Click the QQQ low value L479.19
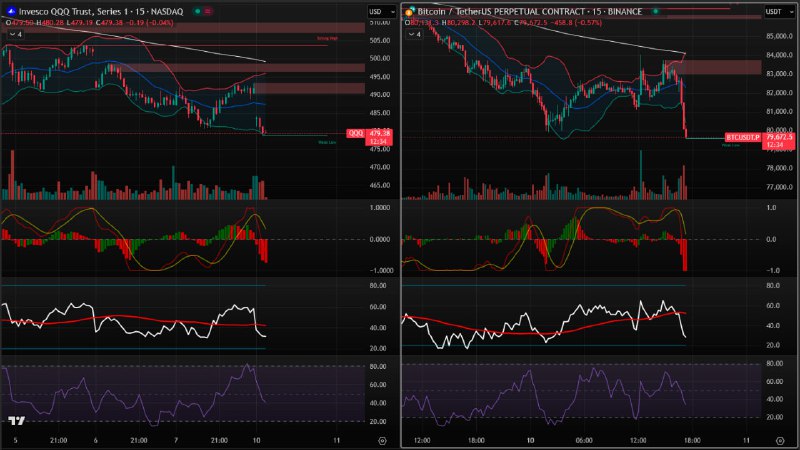The width and height of the screenshot is (800, 450). [81, 22]
